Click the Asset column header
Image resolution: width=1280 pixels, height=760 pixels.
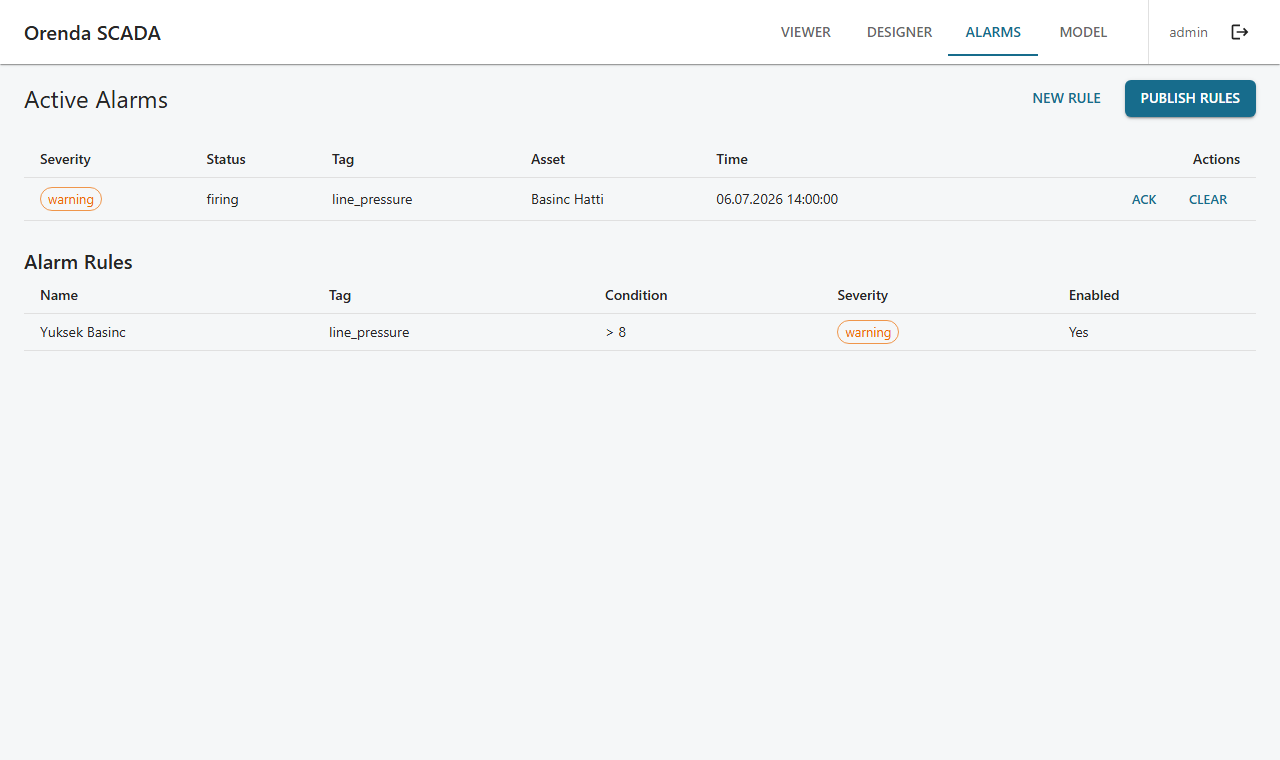click(x=548, y=159)
